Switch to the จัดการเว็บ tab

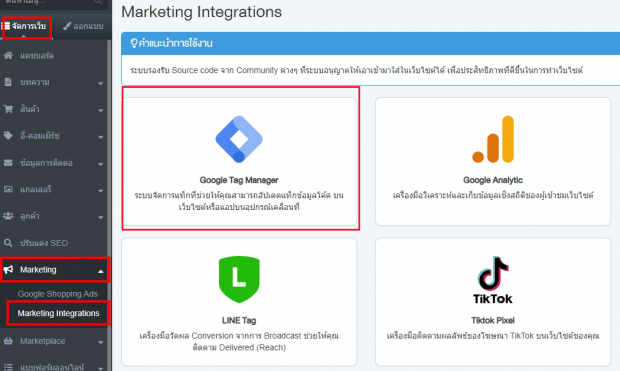tap(26, 26)
